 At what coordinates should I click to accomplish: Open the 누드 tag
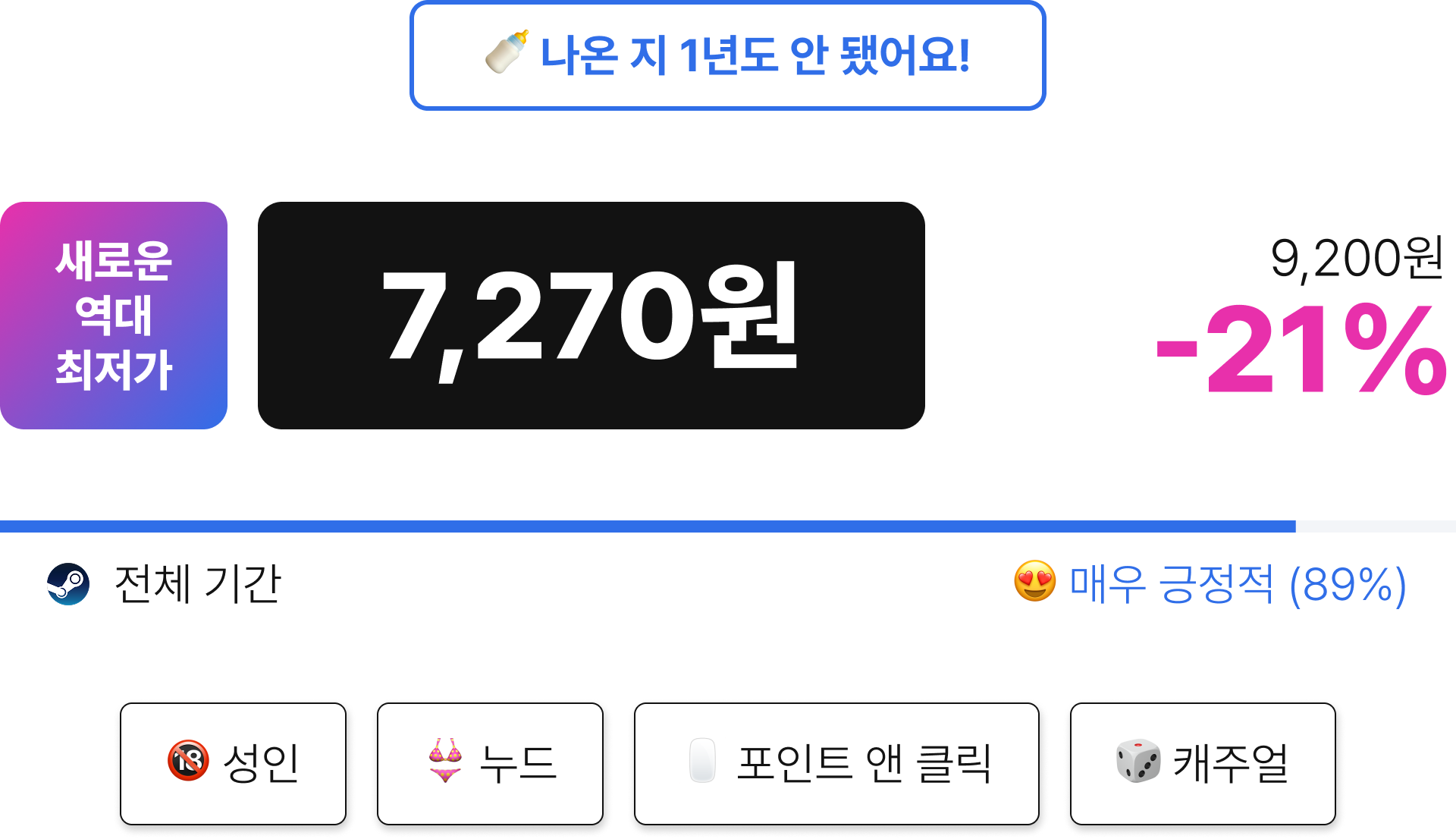point(491,764)
